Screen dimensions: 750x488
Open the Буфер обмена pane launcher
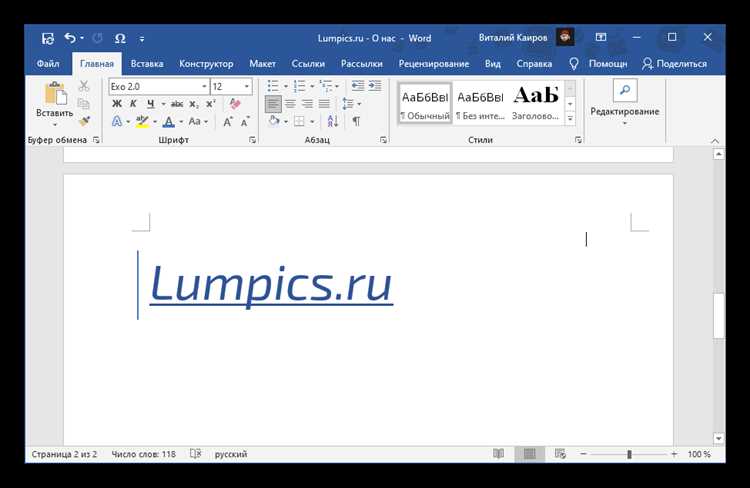click(x=96, y=140)
